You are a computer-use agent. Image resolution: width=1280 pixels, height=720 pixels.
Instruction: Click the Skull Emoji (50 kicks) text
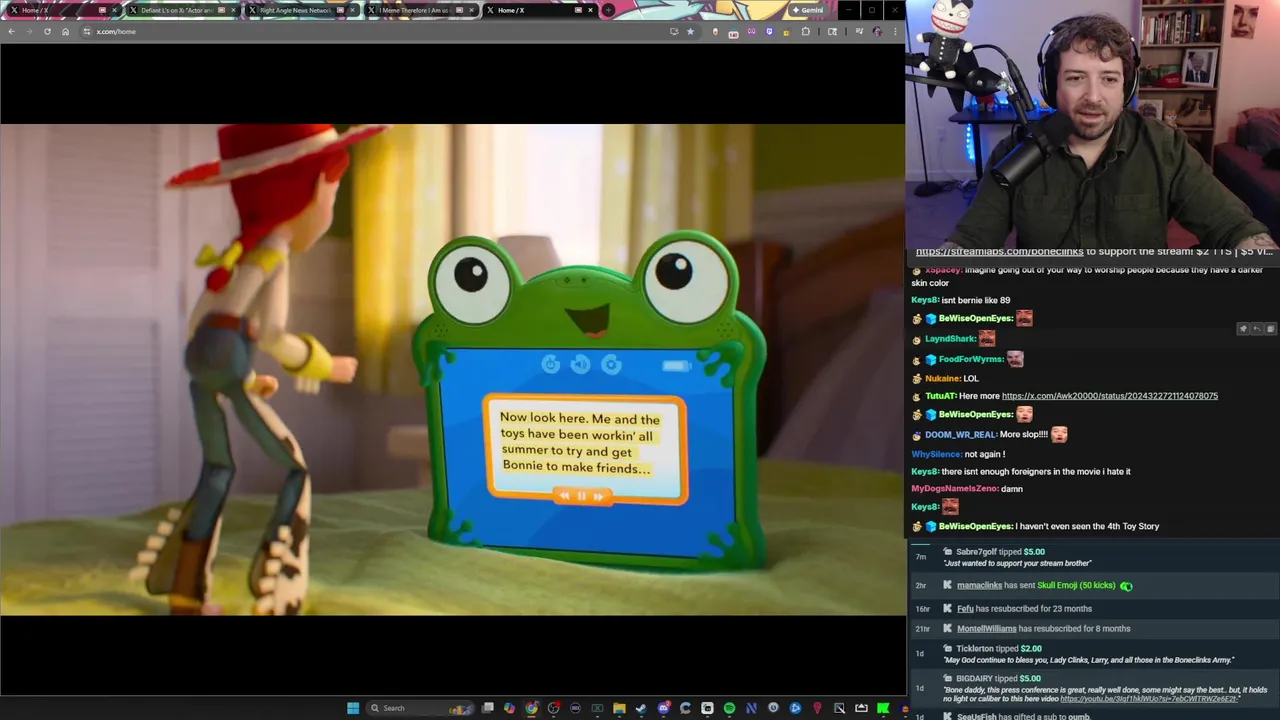(1076, 586)
